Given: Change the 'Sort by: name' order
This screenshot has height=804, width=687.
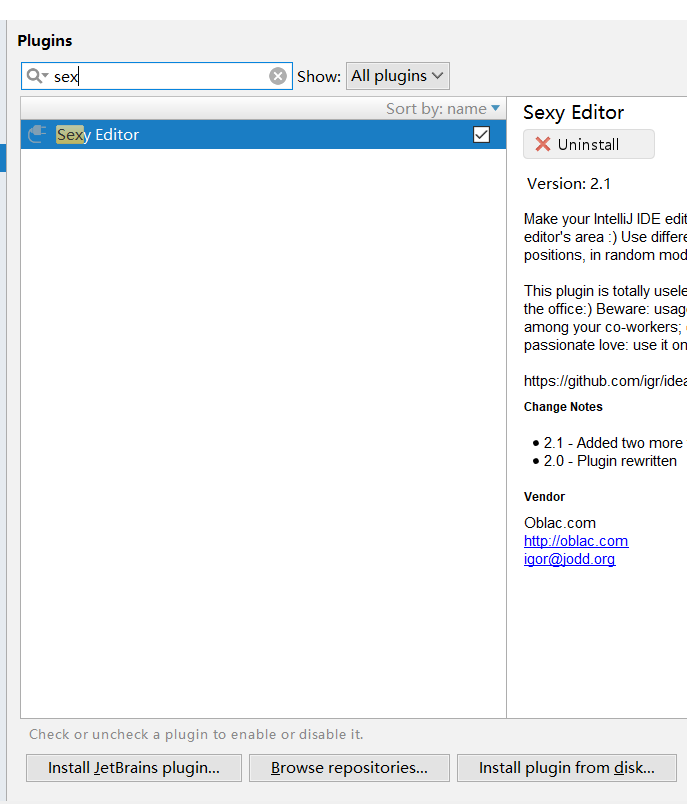Looking at the screenshot, I should [442, 108].
